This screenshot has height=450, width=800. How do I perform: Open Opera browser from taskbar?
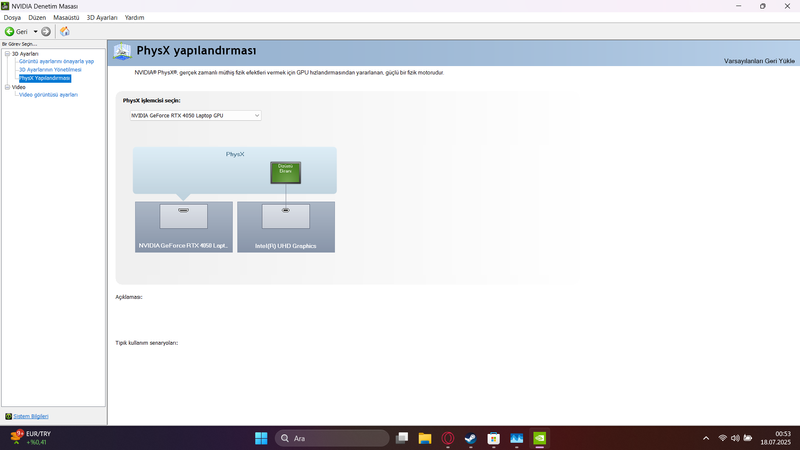(448, 438)
